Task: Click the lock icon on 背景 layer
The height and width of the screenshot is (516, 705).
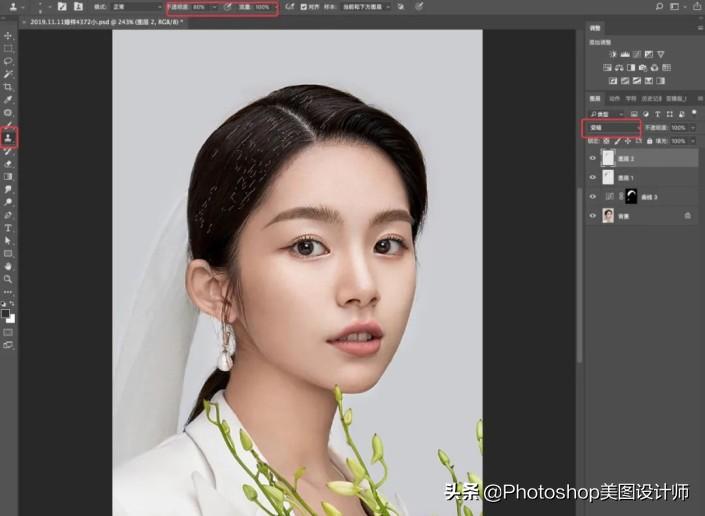Action: (x=687, y=215)
